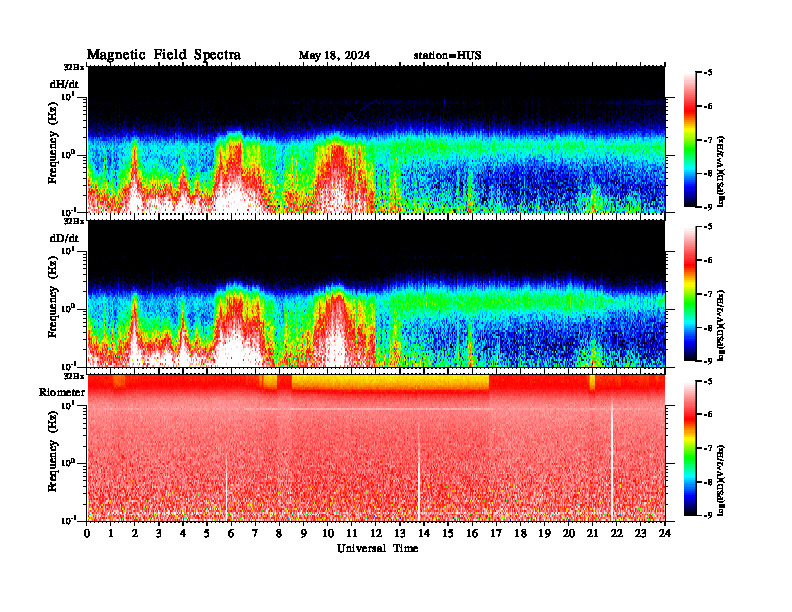The height and width of the screenshot is (612, 792).
Task: Click the "-9" tick on dH/dt color bar
Action: pos(708,207)
